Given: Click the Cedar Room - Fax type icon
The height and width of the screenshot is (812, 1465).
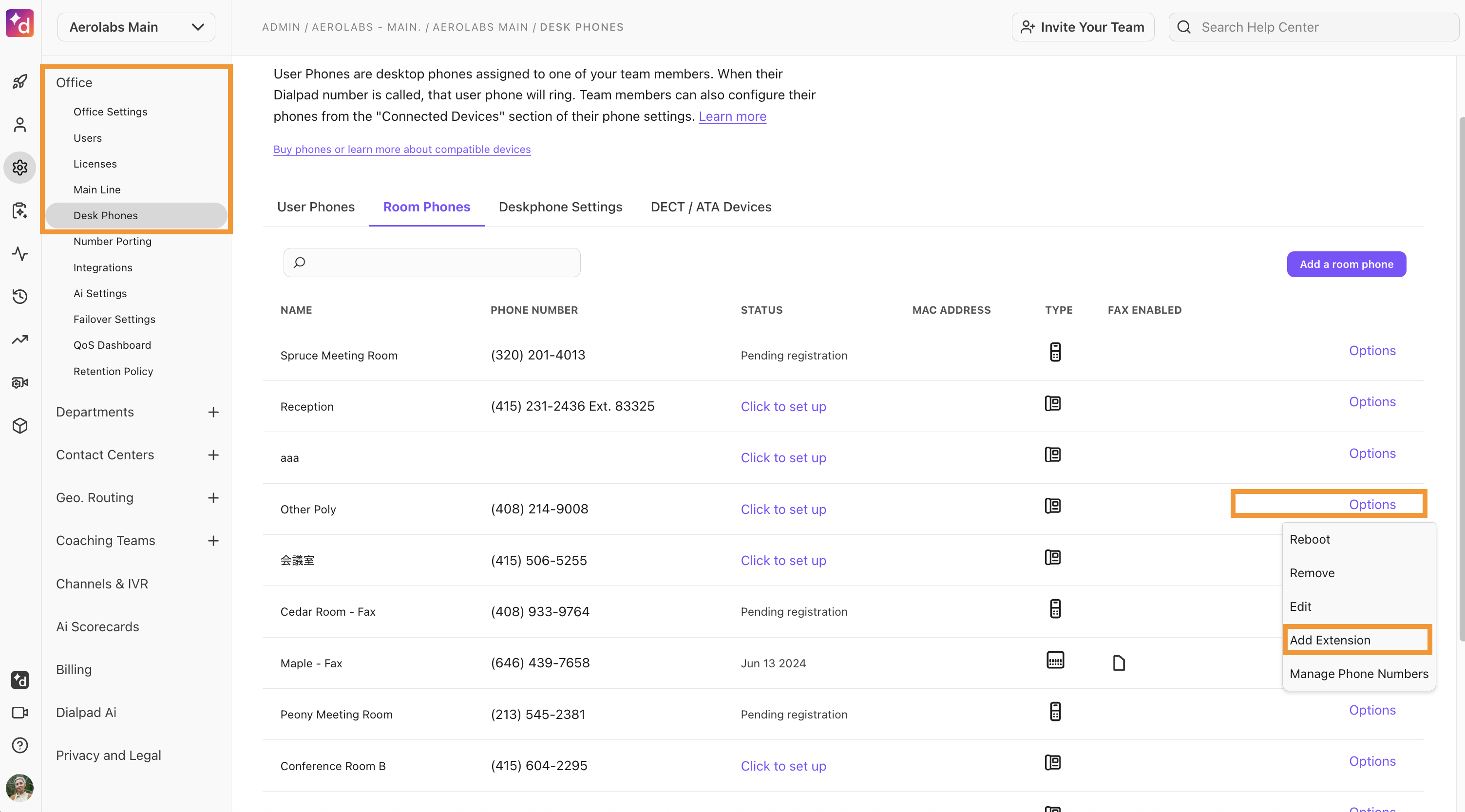Looking at the screenshot, I should click(x=1055, y=608).
